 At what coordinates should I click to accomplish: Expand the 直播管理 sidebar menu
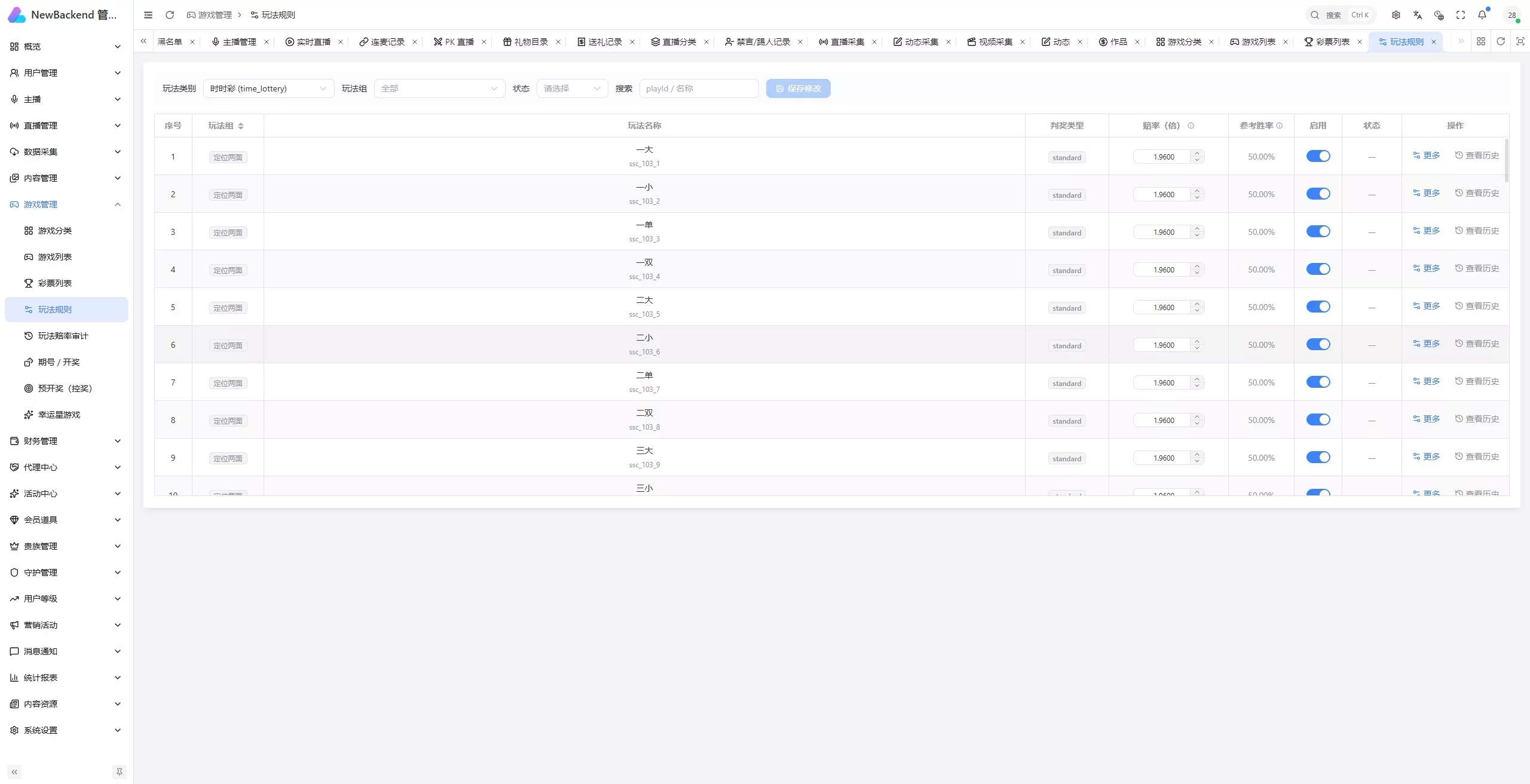[66, 125]
